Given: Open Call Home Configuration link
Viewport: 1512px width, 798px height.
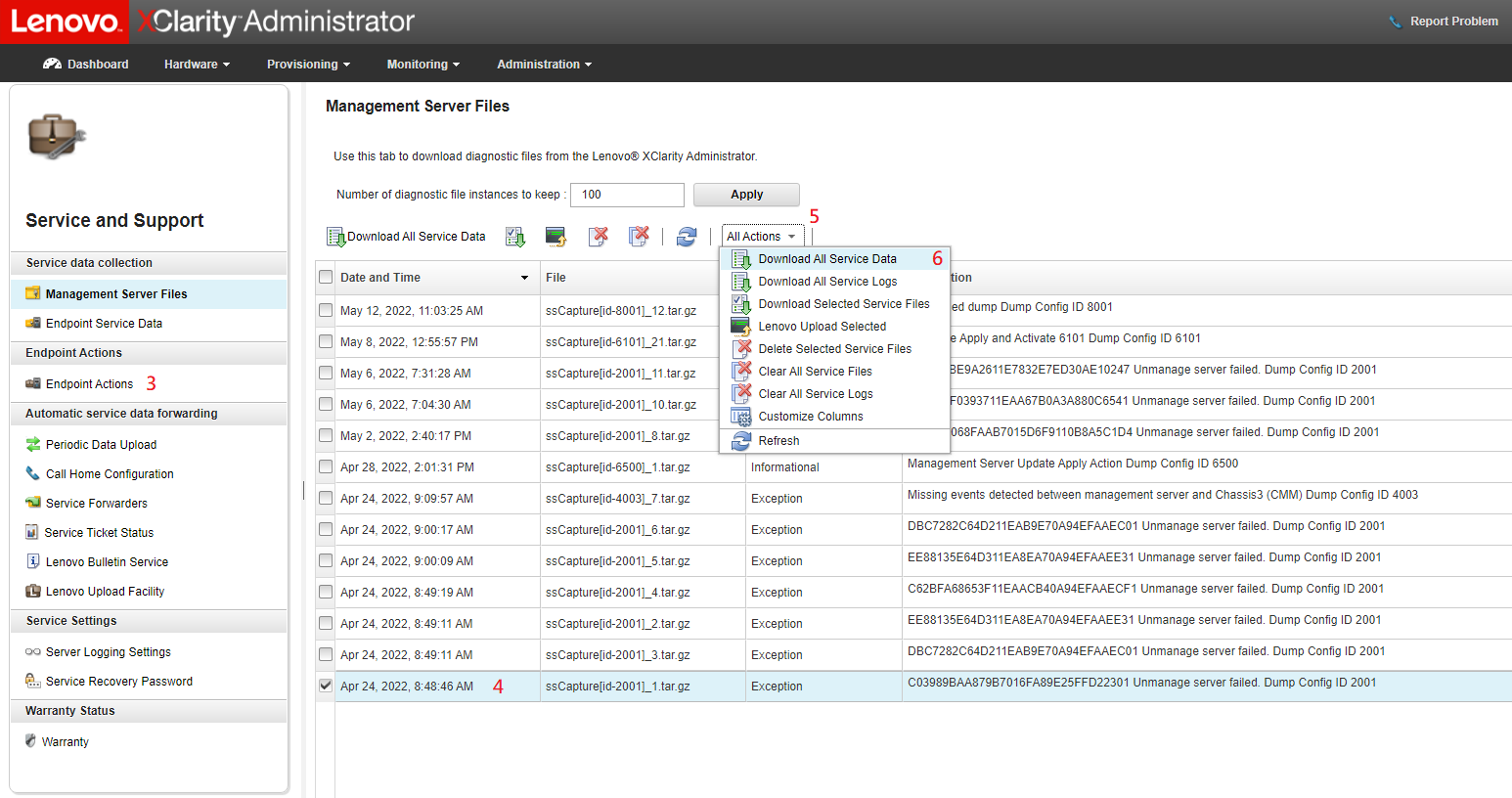Looking at the screenshot, I should point(107,473).
